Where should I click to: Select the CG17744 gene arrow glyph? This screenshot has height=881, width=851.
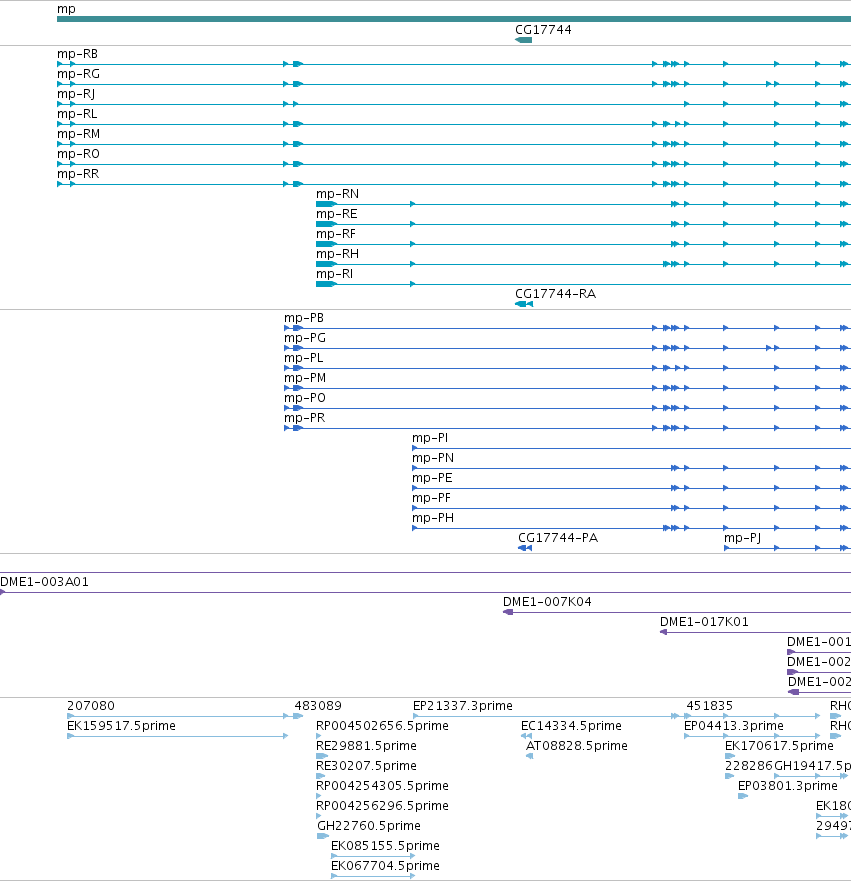pyautogui.click(x=524, y=40)
